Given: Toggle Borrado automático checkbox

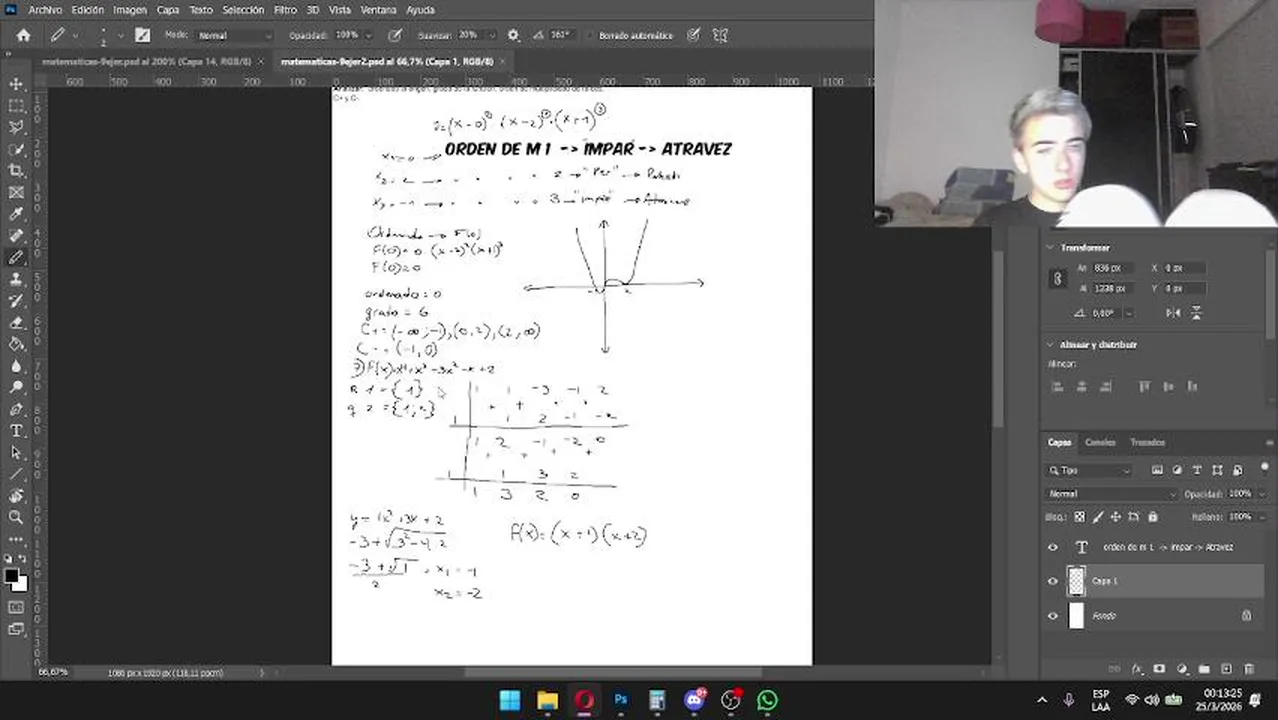Looking at the screenshot, I should (590, 36).
